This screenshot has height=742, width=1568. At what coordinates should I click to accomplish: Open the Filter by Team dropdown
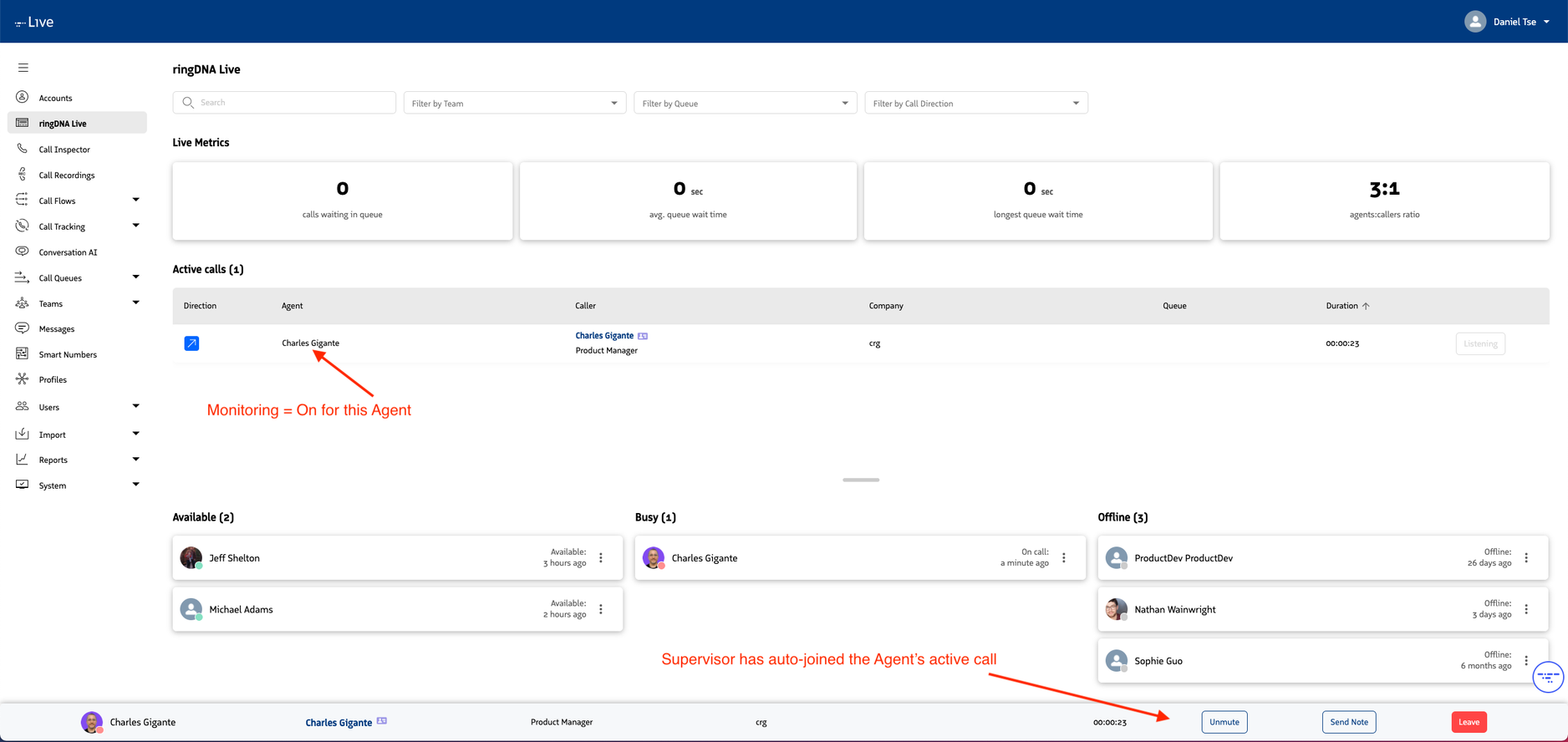pyautogui.click(x=515, y=103)
